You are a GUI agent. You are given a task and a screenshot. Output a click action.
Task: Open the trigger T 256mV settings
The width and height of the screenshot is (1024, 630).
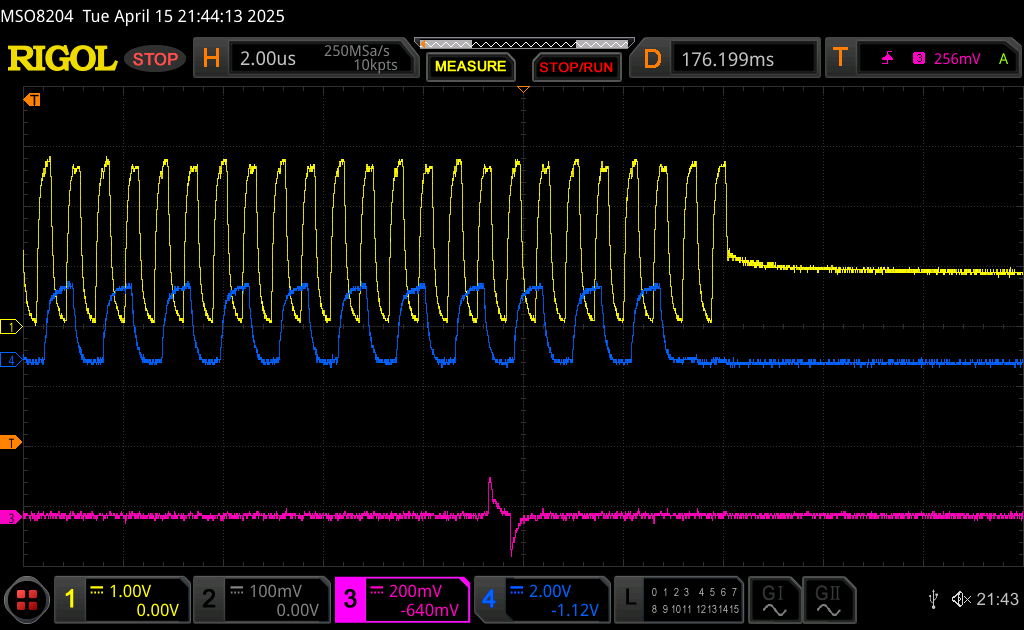coord(923,59)
